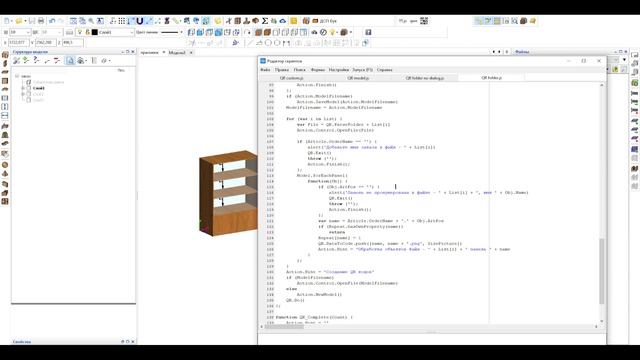Screen dimensions: 640x360
Task: Open the dropdown arrow next to the Open folder icon
Action: tap(25, 21)
